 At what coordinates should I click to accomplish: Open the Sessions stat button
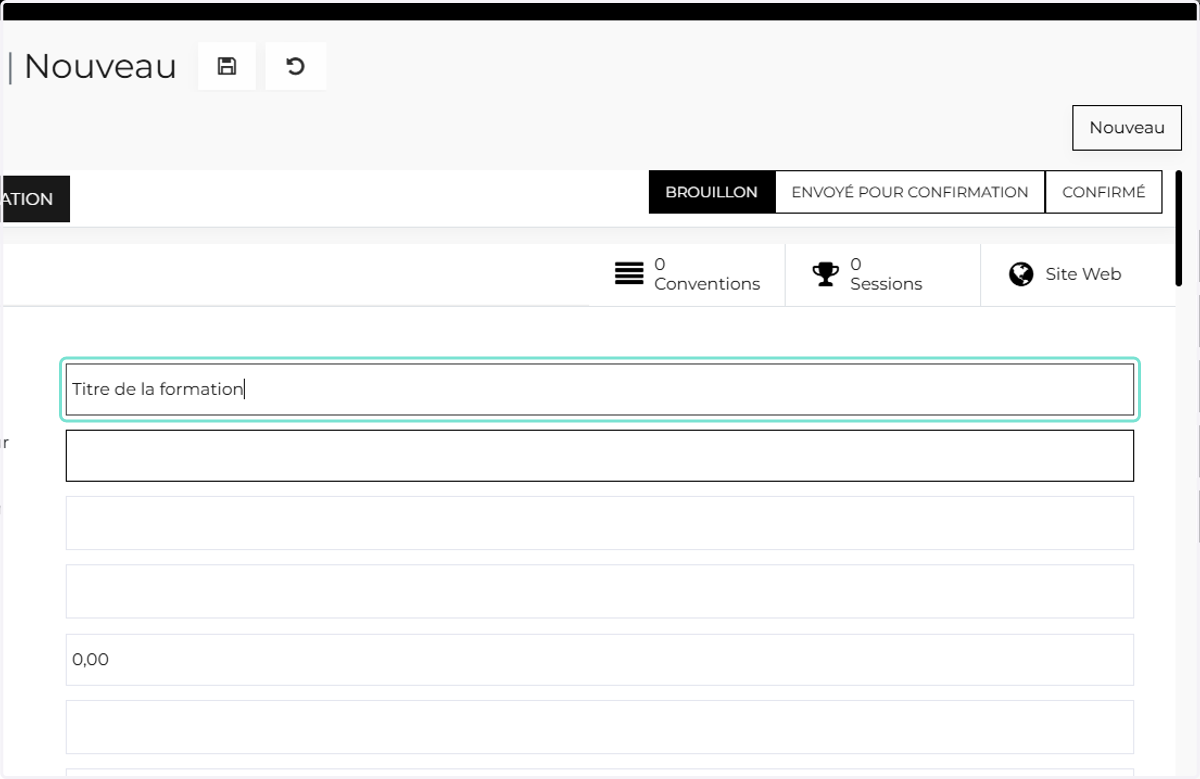[x=882, y=274]
